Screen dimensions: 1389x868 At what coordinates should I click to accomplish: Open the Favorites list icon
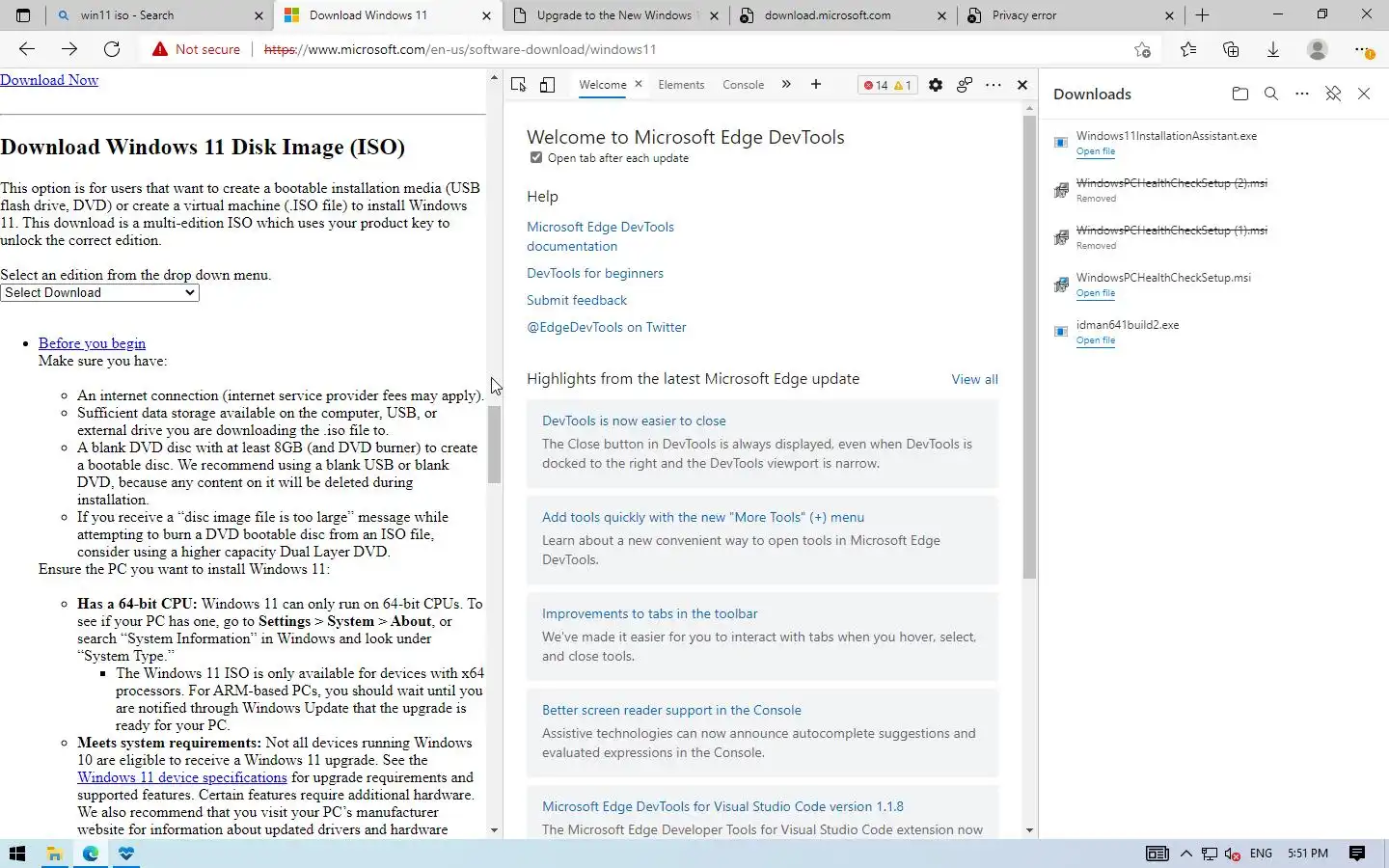(x=1188, y=49)
